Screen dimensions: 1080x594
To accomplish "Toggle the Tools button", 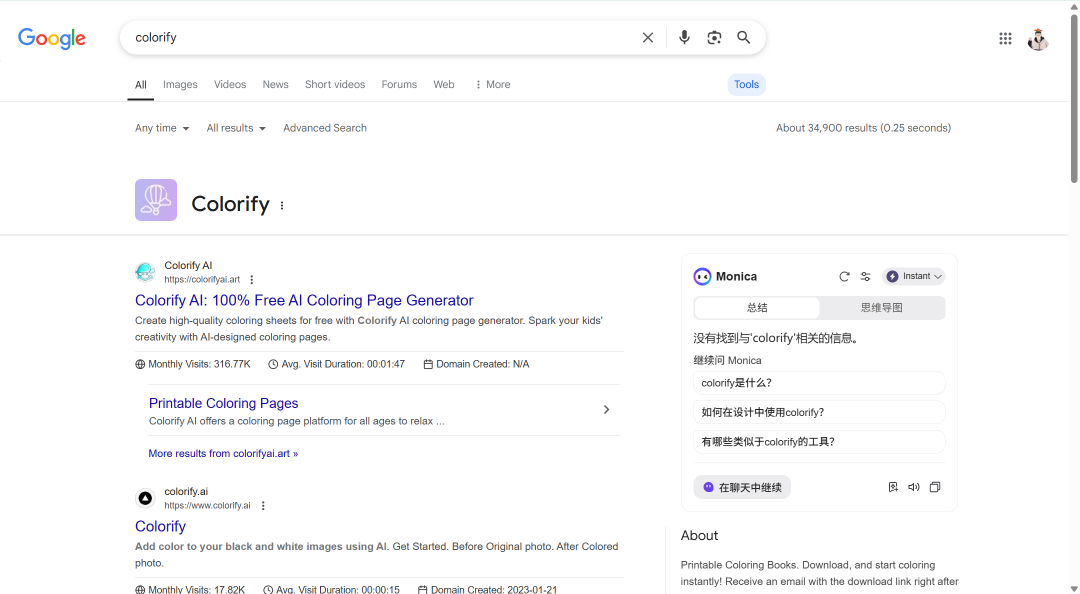I will (747, 84).
